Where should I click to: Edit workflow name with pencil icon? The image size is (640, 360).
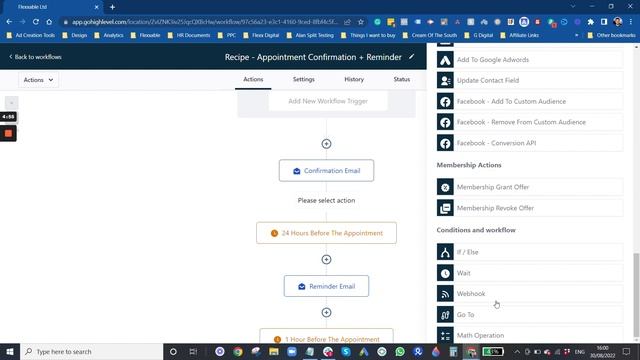coord(411,57)
